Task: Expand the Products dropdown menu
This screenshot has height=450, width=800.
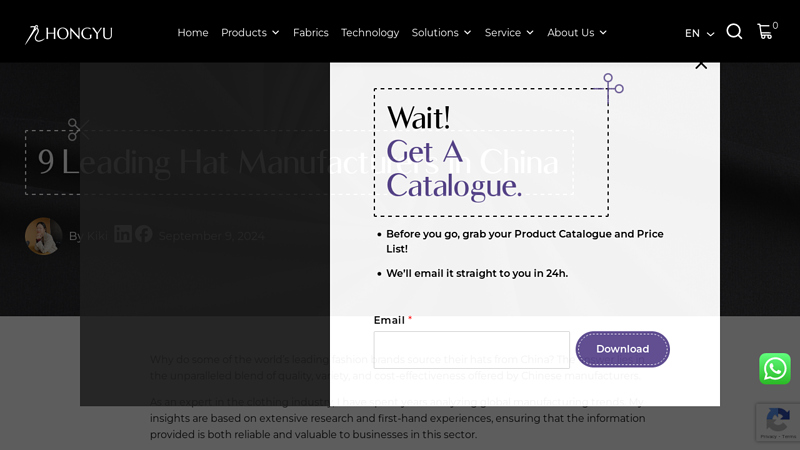Action: [250, 33]
